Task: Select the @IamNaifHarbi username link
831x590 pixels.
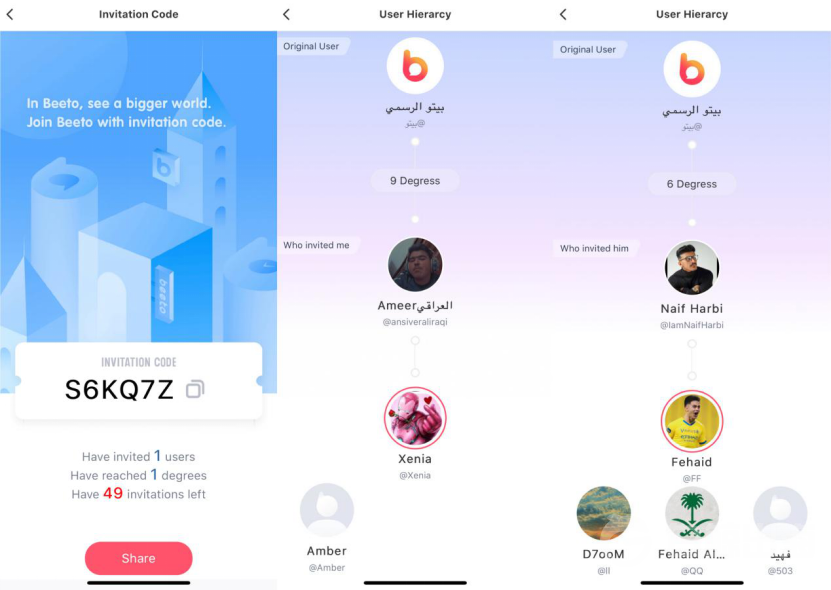Action: pyautogui.click(x=692, y=325)
